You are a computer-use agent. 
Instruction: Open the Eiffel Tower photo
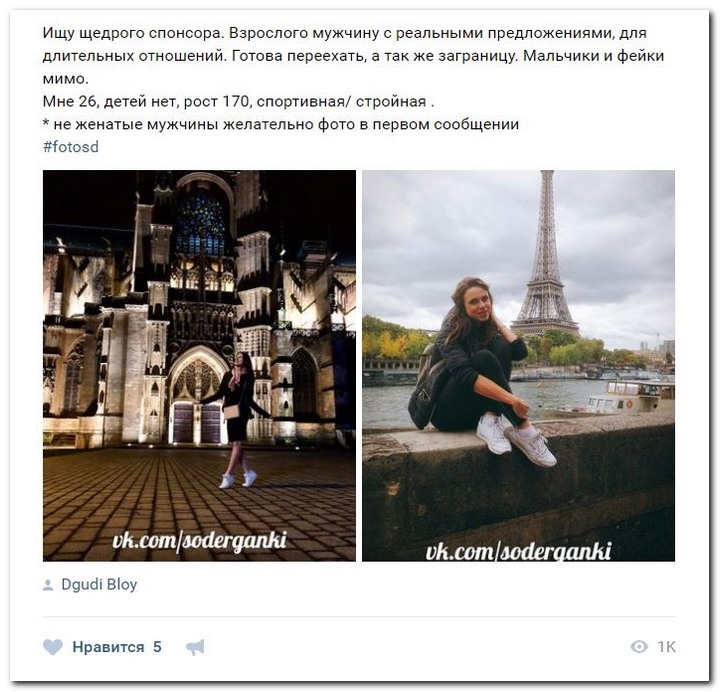tap(518, 366)
